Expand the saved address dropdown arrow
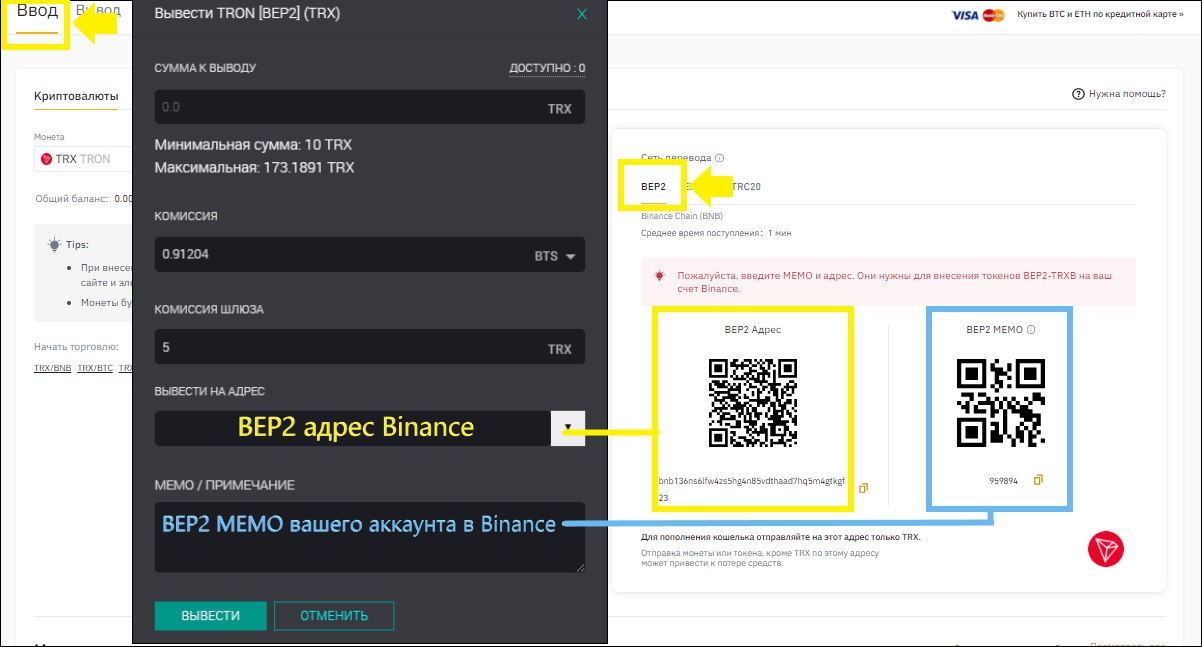1202x647 pixels. 568,428
